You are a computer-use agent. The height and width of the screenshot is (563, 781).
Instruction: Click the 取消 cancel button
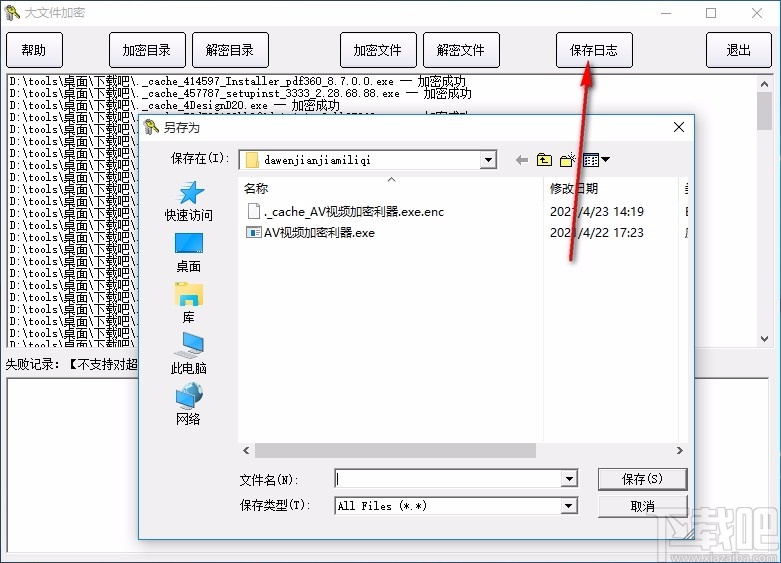click(643, 506)
